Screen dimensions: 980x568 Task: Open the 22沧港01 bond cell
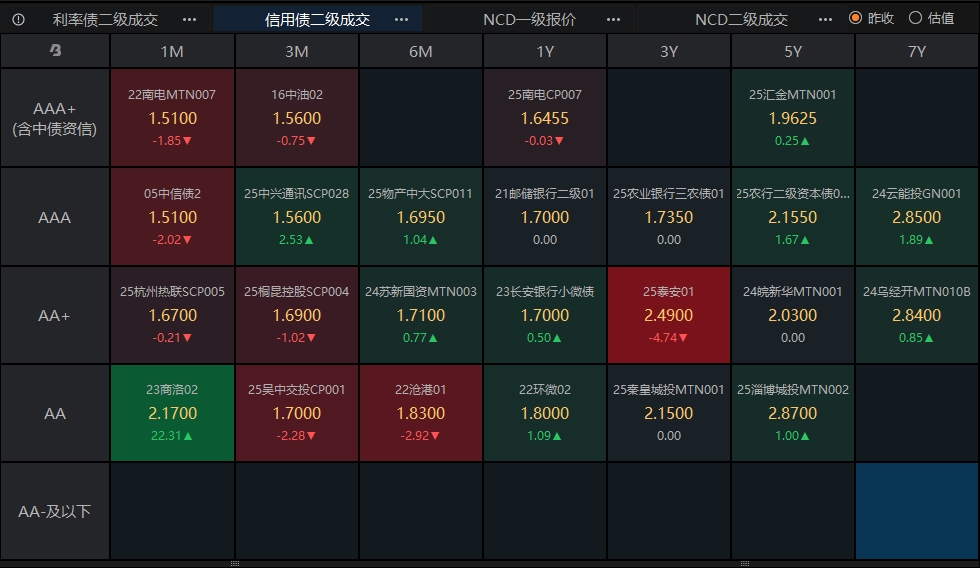pos(421,413)
